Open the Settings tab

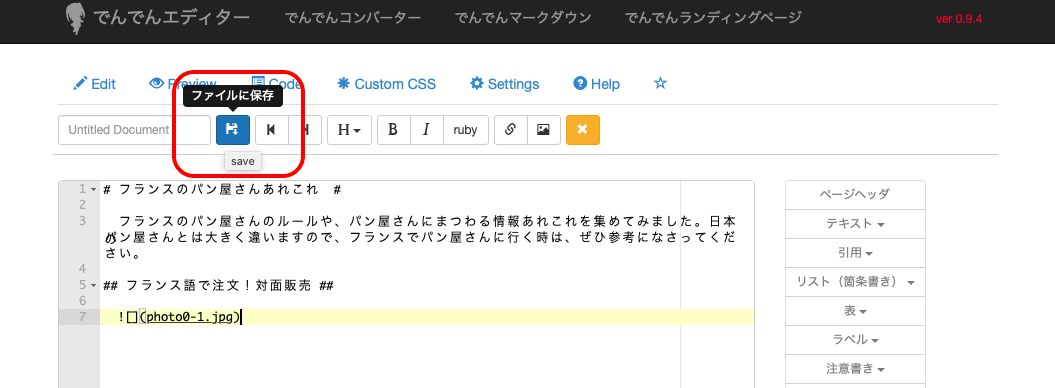pos(505,84)
